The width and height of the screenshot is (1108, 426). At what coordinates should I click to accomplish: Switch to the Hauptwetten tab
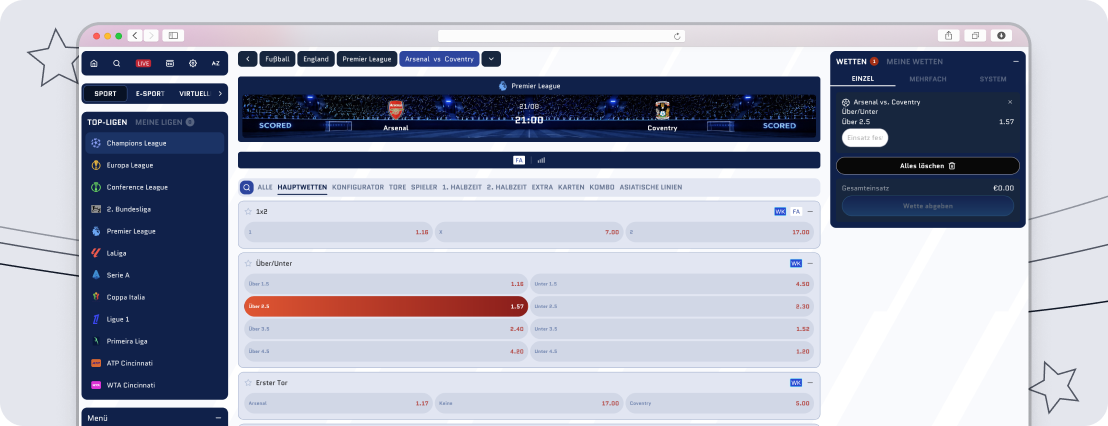tap(302, 188)
